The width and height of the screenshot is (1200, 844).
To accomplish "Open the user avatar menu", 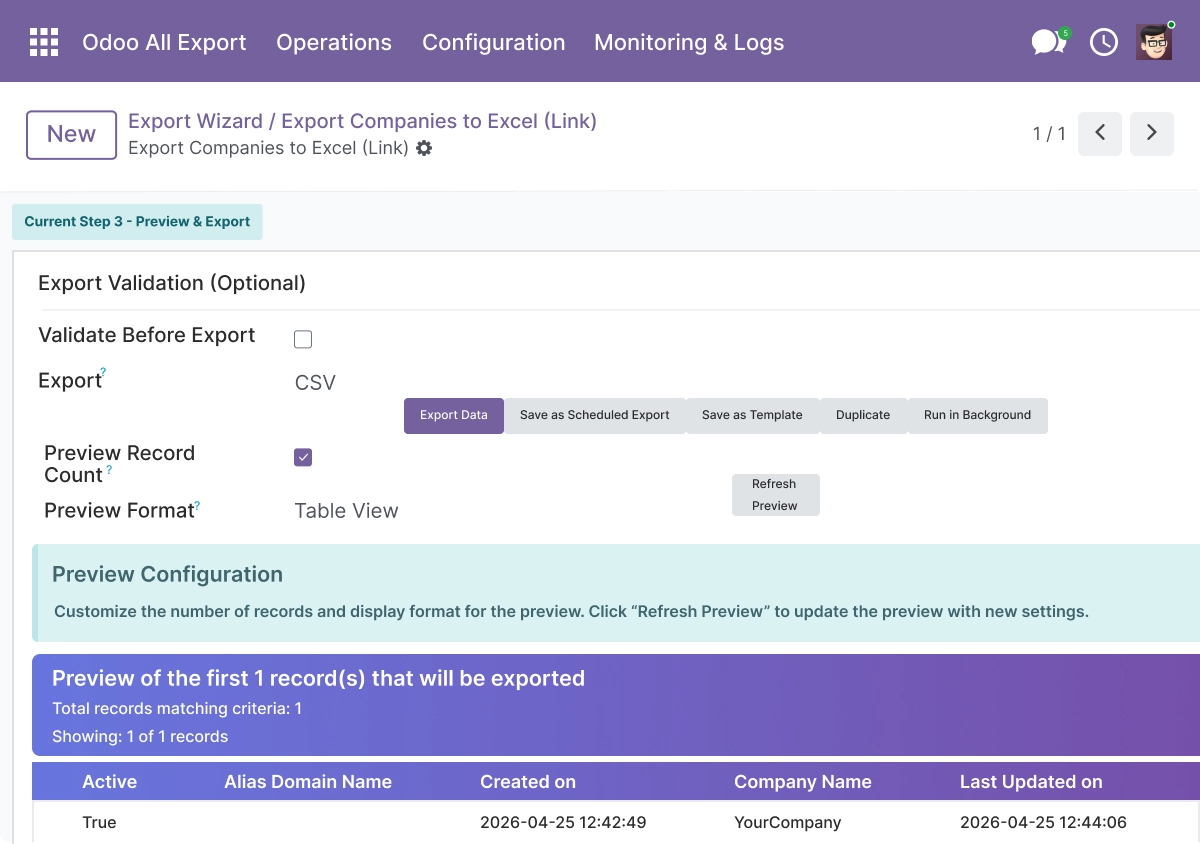I will [1154, 42].
